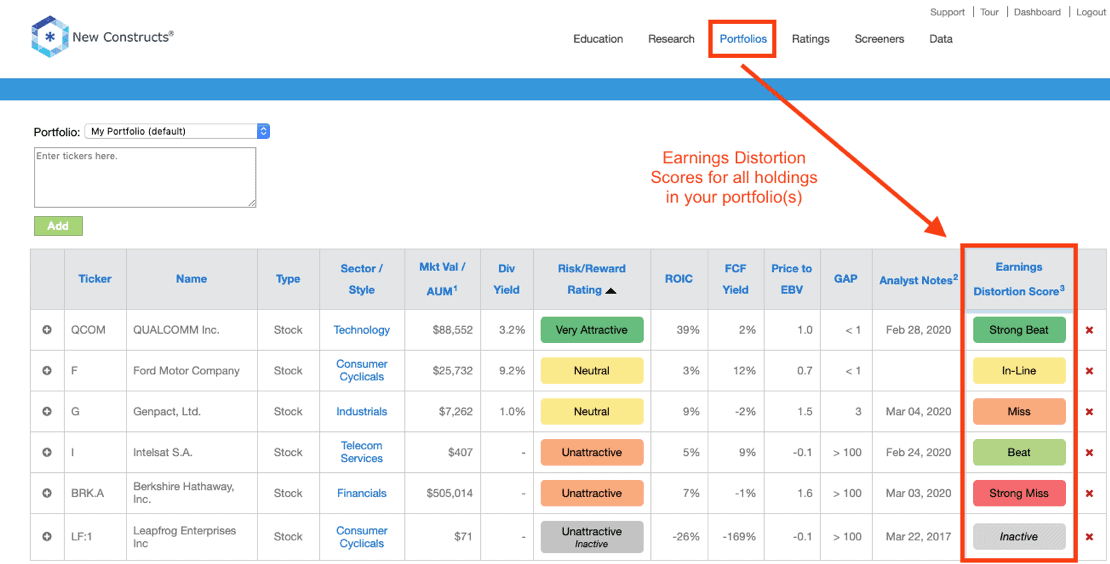Open the Education menu
Viewport: 1110px width, 564px height.
point(598,39)
